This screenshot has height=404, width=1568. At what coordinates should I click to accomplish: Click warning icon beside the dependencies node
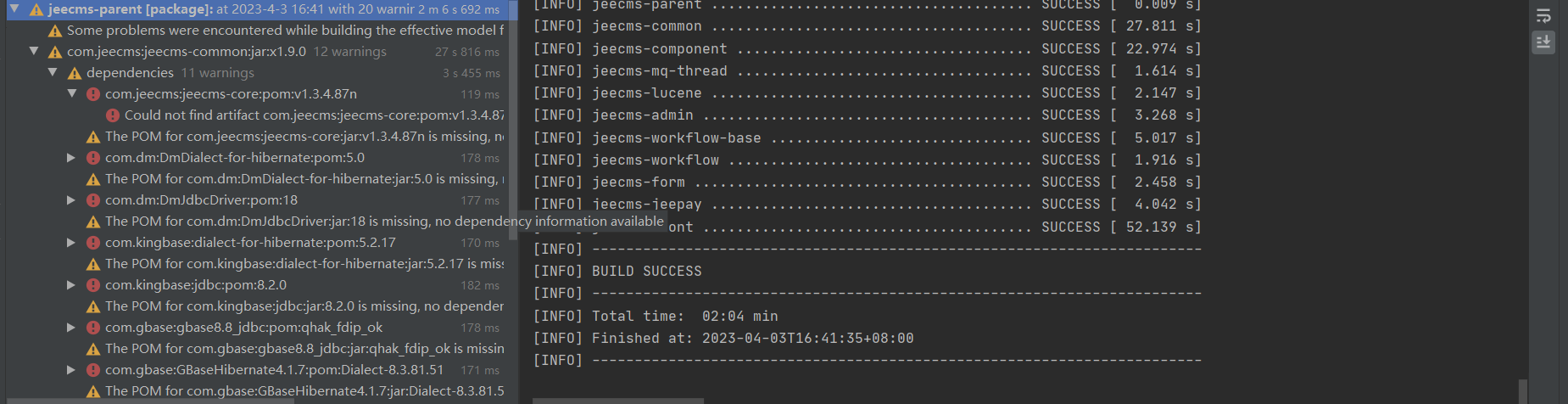(x=75, y=73)
